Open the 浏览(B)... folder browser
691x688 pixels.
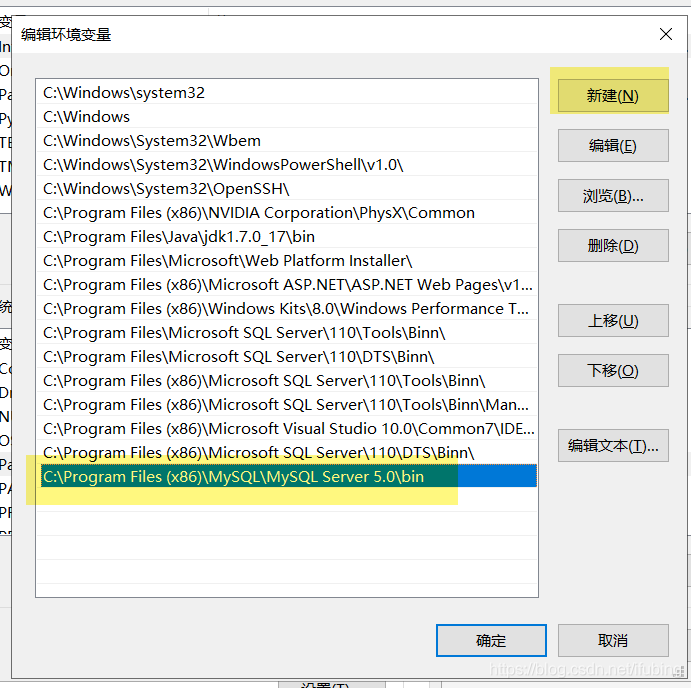pos(613,196)
